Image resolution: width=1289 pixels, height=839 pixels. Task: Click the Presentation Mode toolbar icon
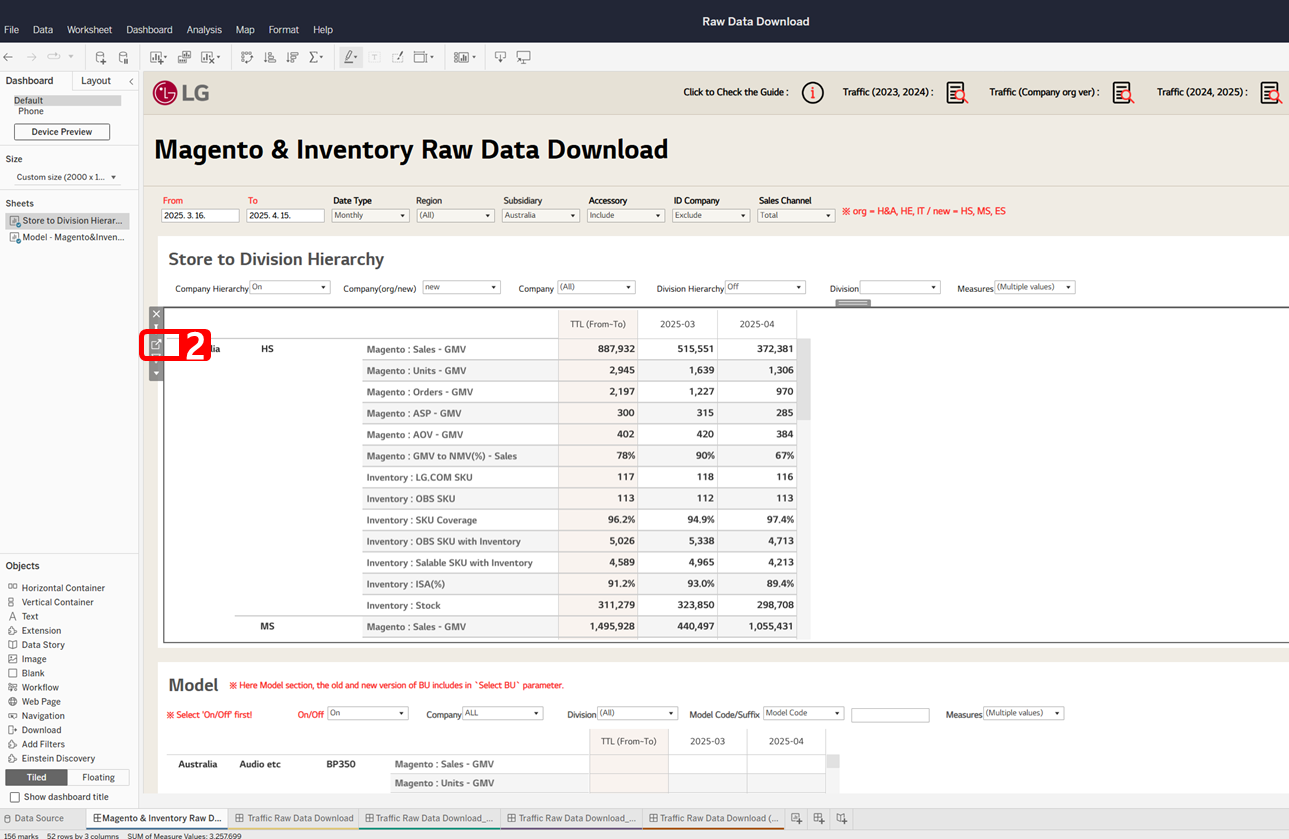[523, 58]
